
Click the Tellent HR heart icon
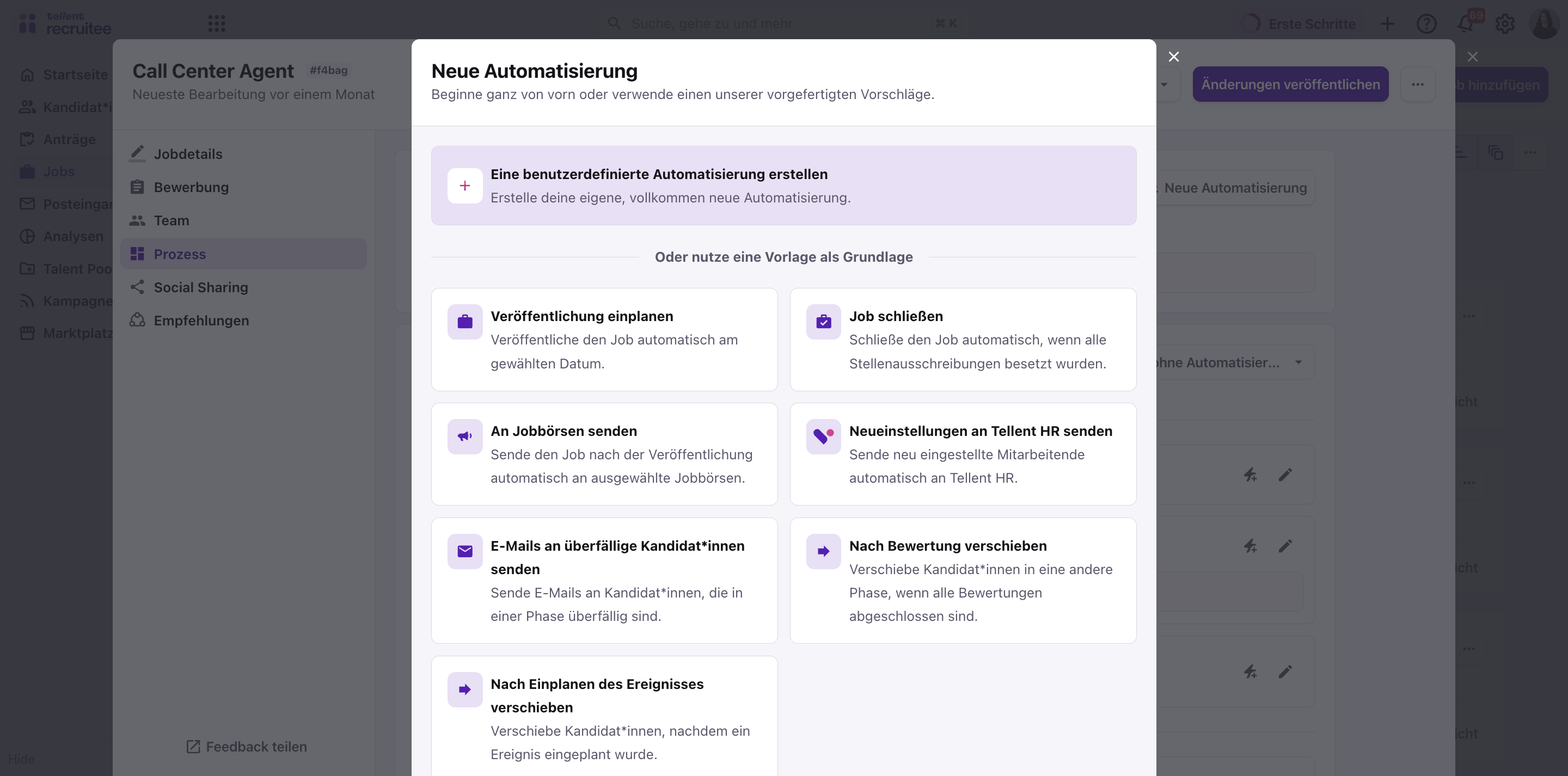(x=823, y=436)
